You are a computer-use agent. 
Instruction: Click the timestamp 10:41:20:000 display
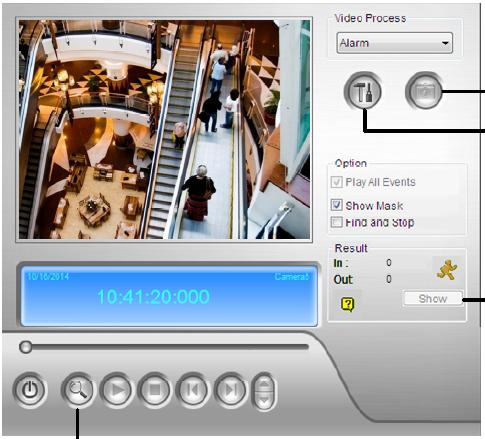coord(153,296)
